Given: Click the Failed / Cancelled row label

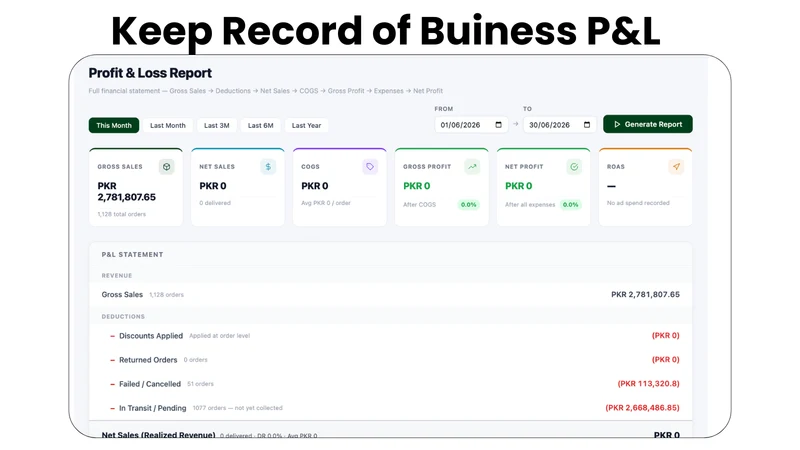Looking at the screenshot, I should click(x=150, y=384).
